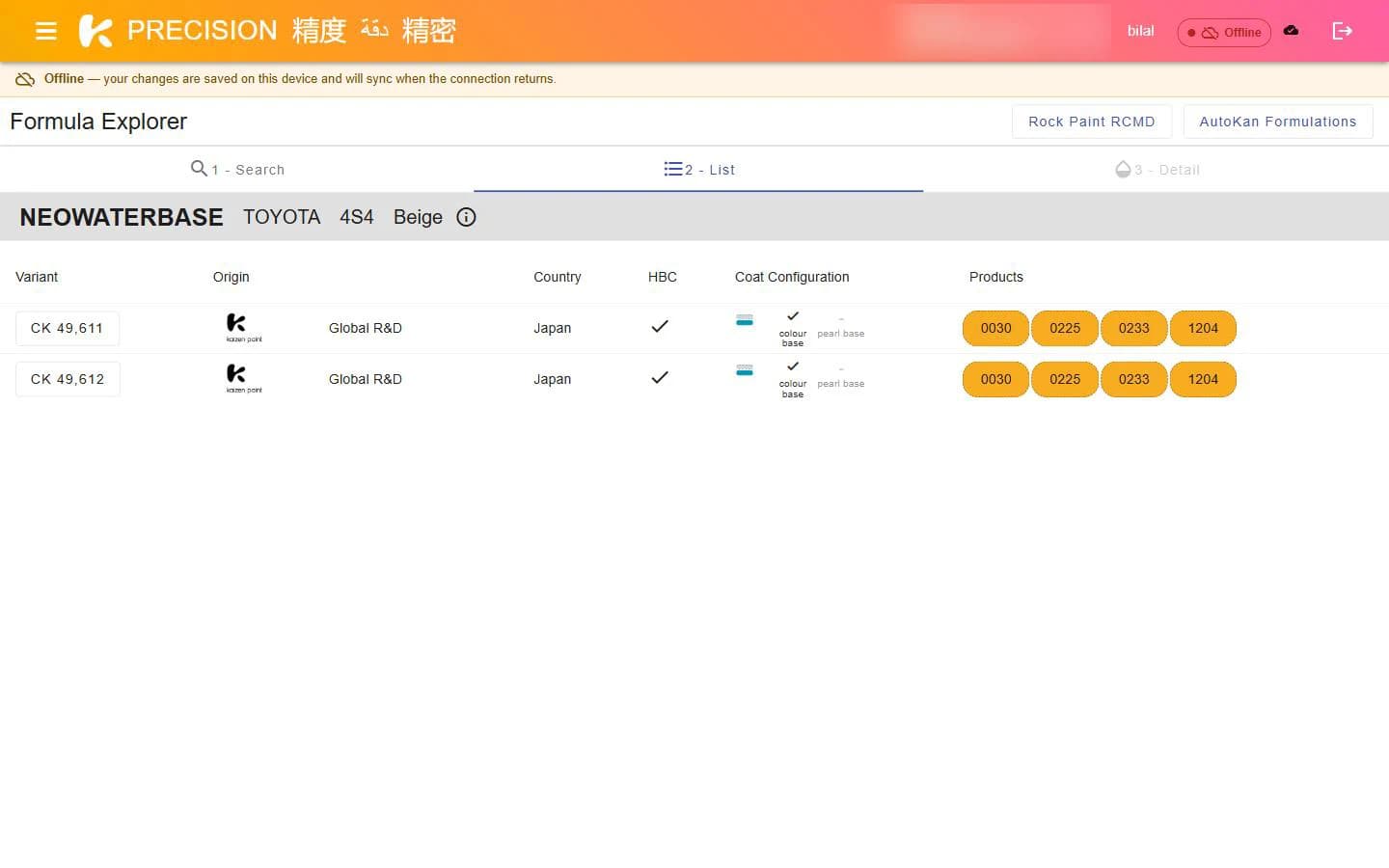Click Global R&D in CK 49,612 row

[x=366, y=379]
